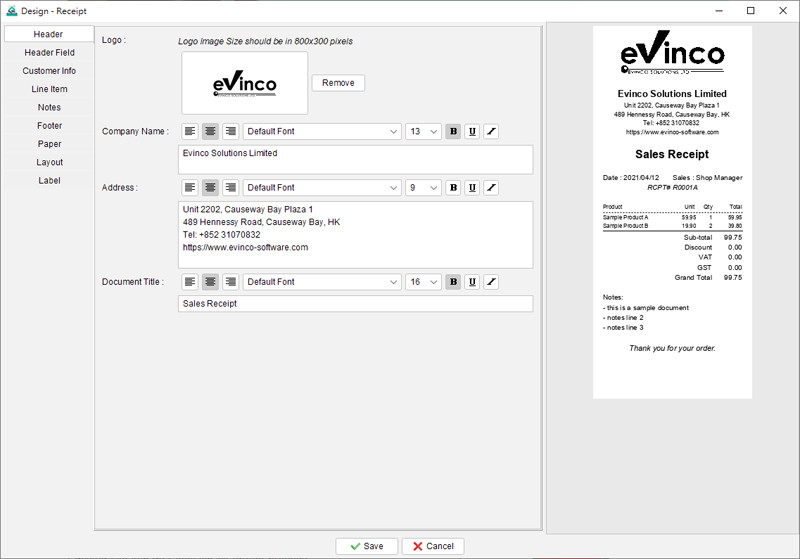Viewport: 800px width, 559px height.
Task: Open Address font size 9 dropdown
Action: click(423, 188)
